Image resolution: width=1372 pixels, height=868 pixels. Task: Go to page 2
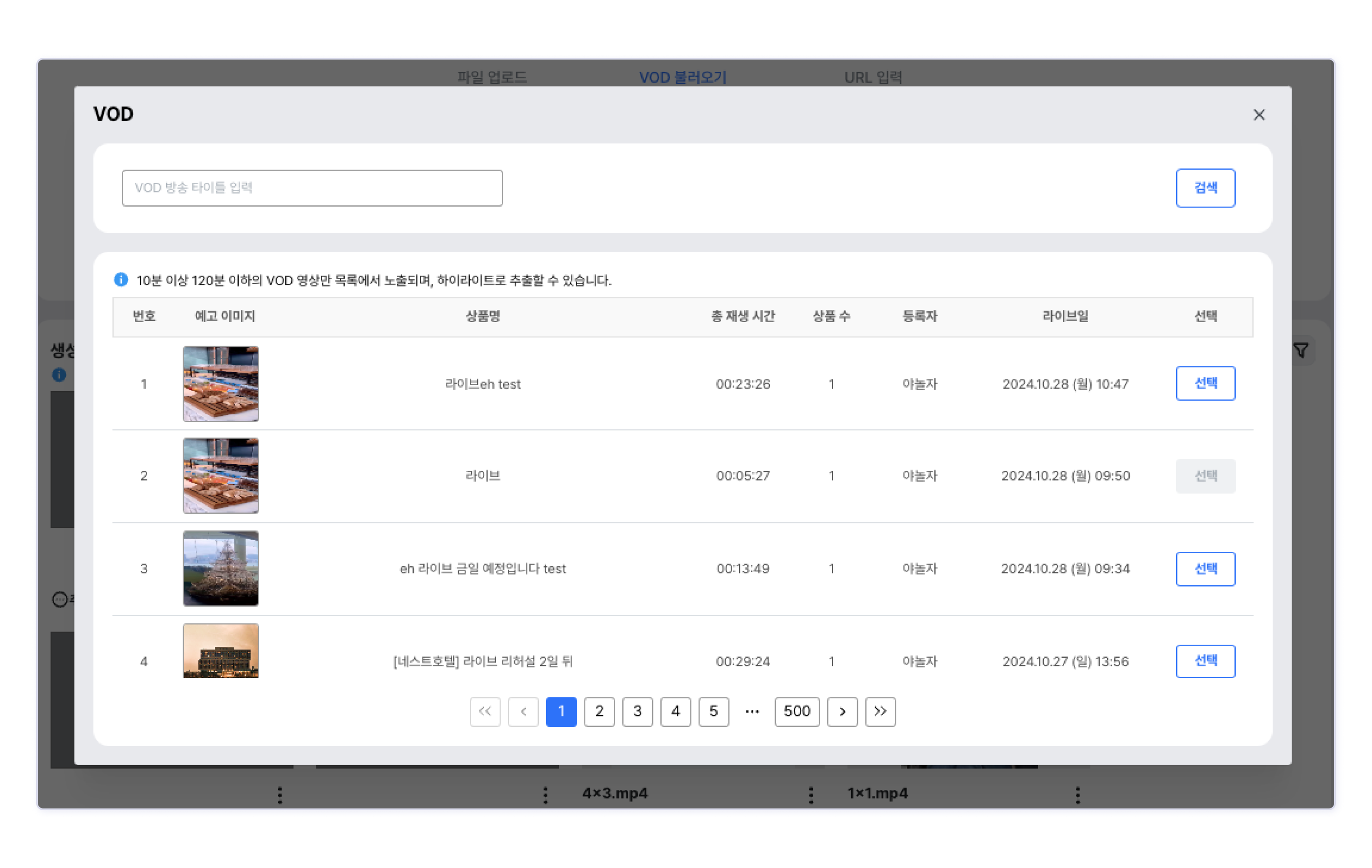pos(599,711)
